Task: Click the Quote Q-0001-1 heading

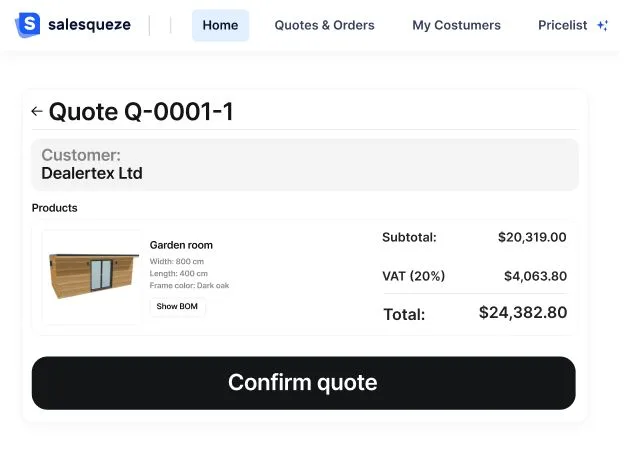Action: [x=141, y=112]
